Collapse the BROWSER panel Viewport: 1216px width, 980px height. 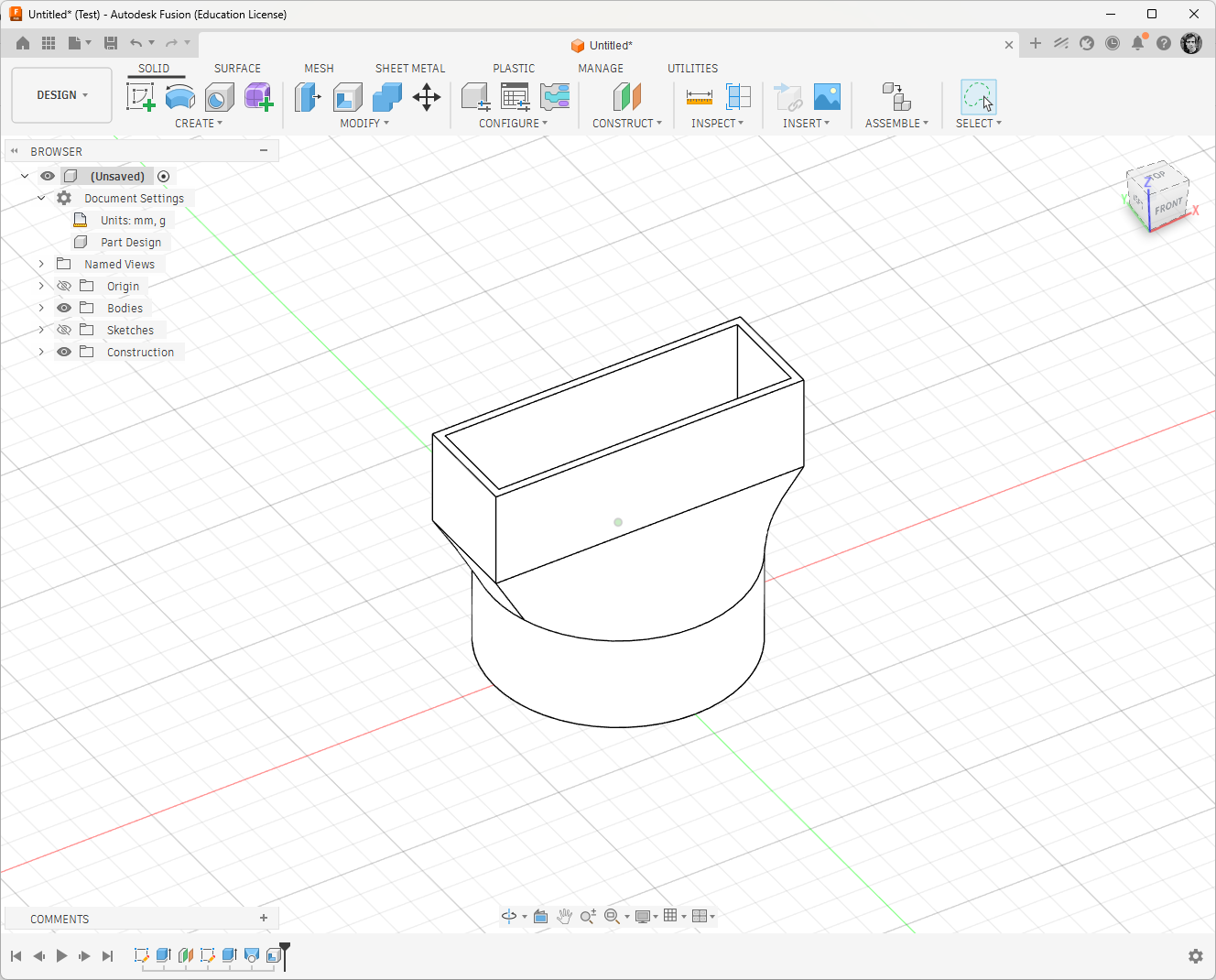pyautogui.click(x=14, y=151)
